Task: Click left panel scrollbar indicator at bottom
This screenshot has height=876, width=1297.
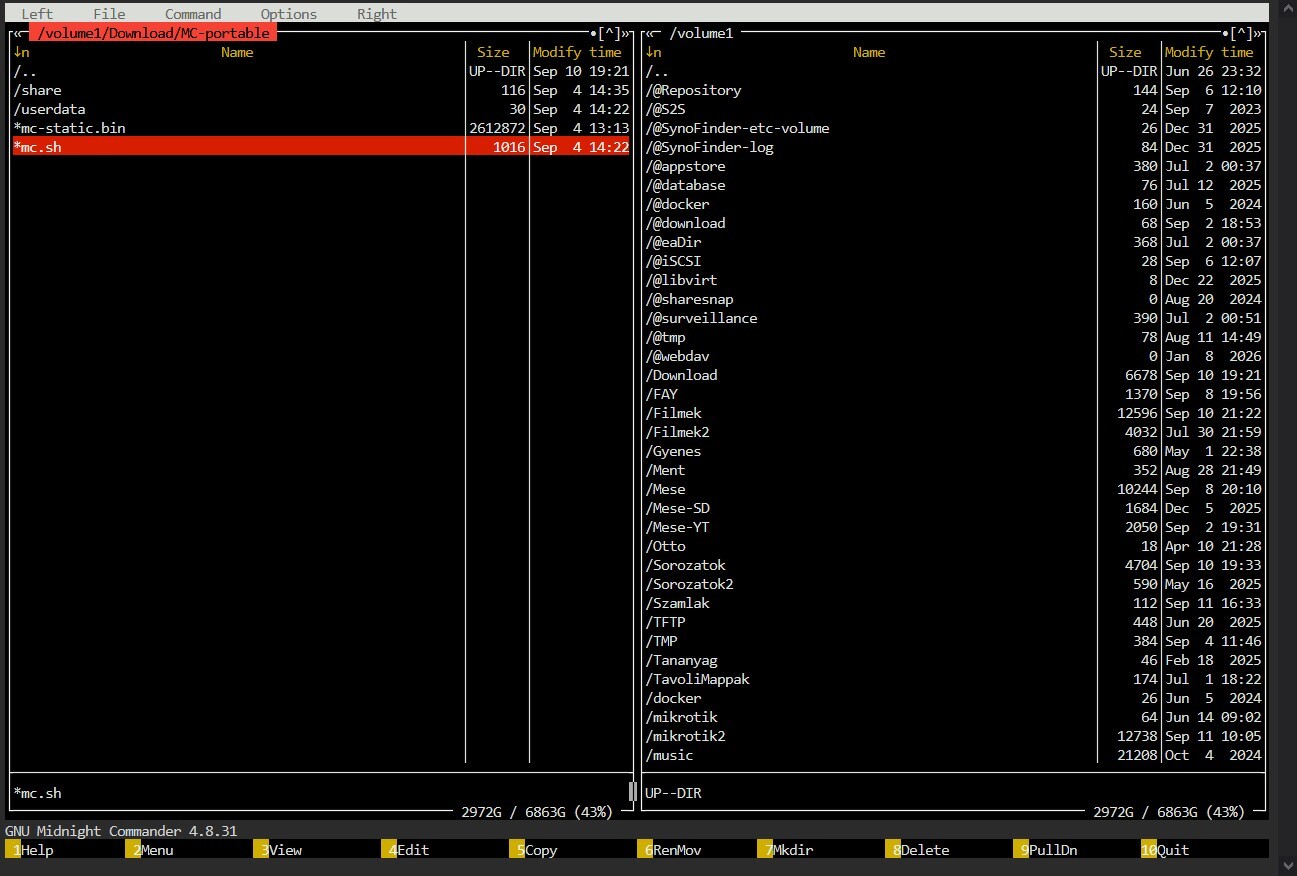Action: click(x=632, y=791)
